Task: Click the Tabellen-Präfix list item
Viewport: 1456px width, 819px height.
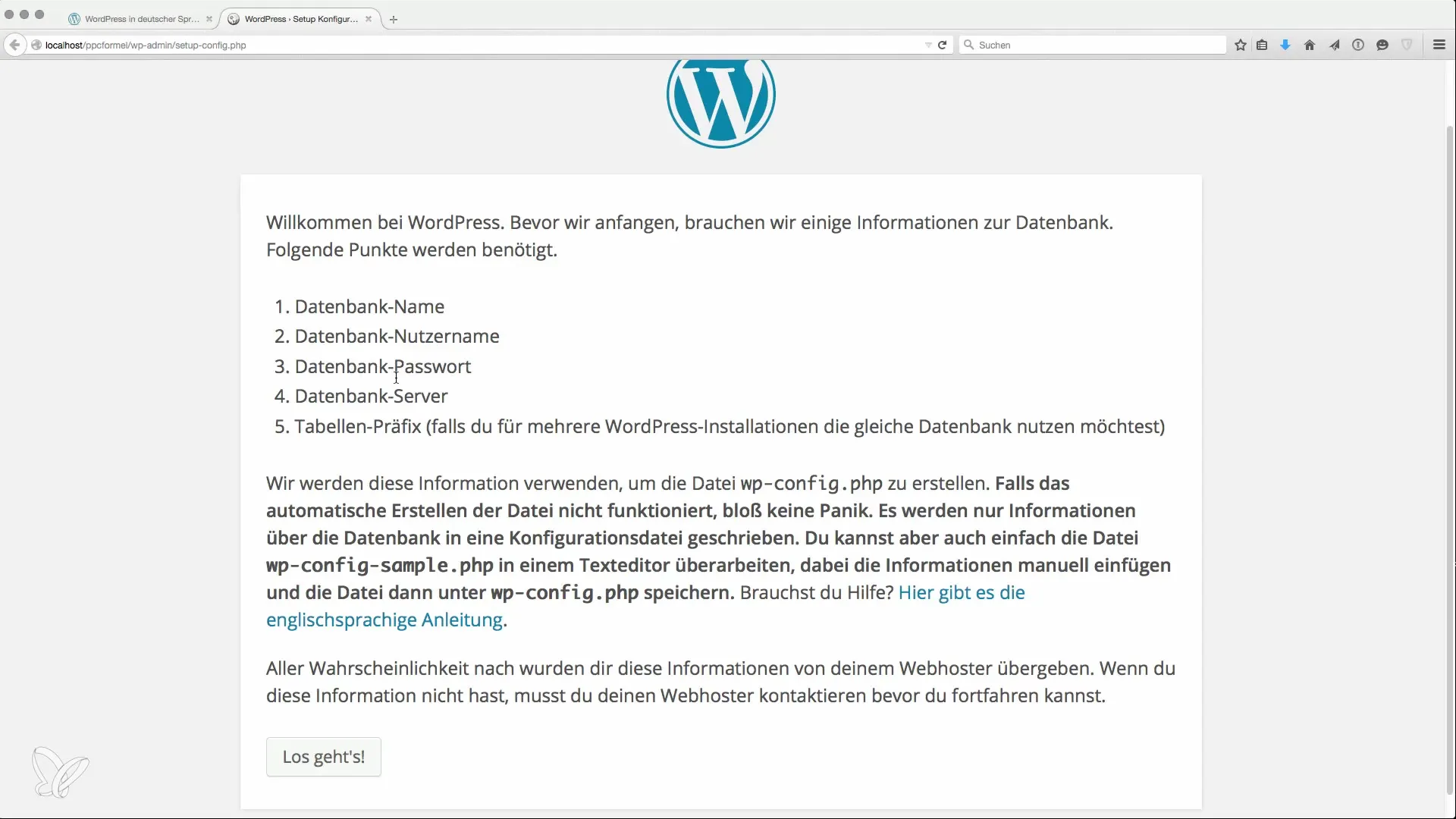Action: tap(730, 426)
